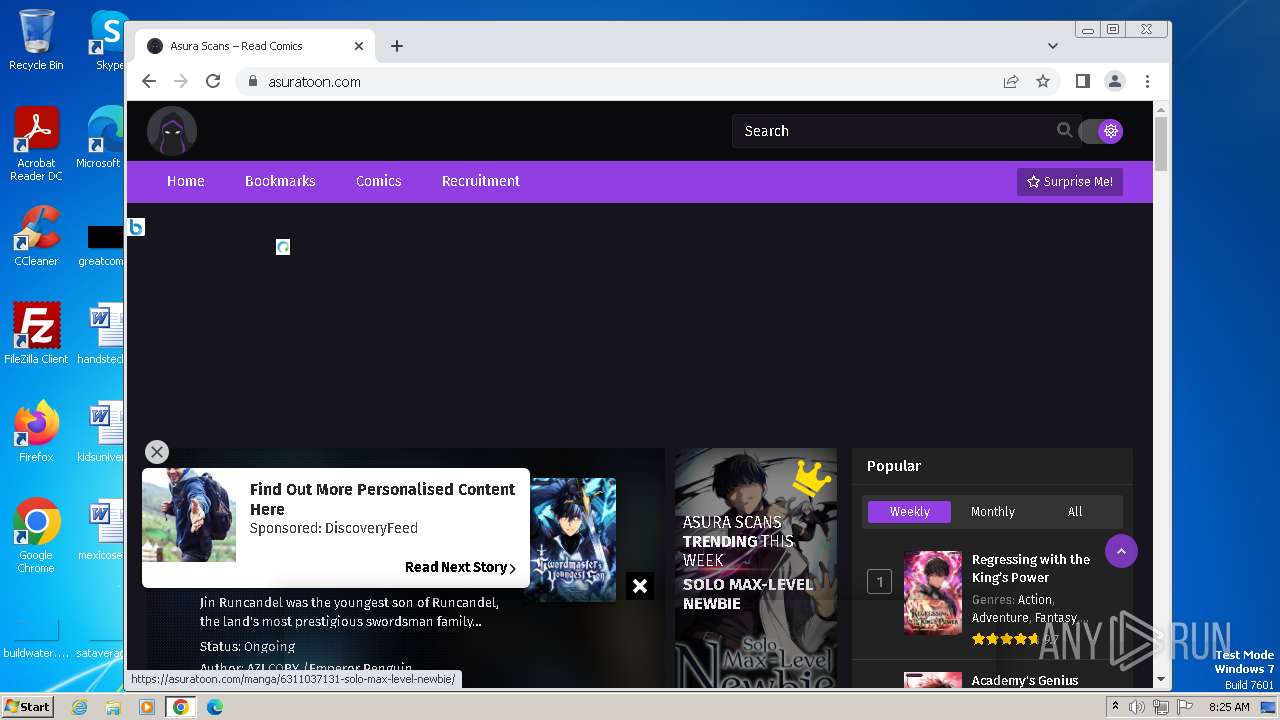Image resolution: width=1280 pixels, height=720 pixels.
Task: Click the page vertical scrollbar thumb
Action: point(1161,143)
